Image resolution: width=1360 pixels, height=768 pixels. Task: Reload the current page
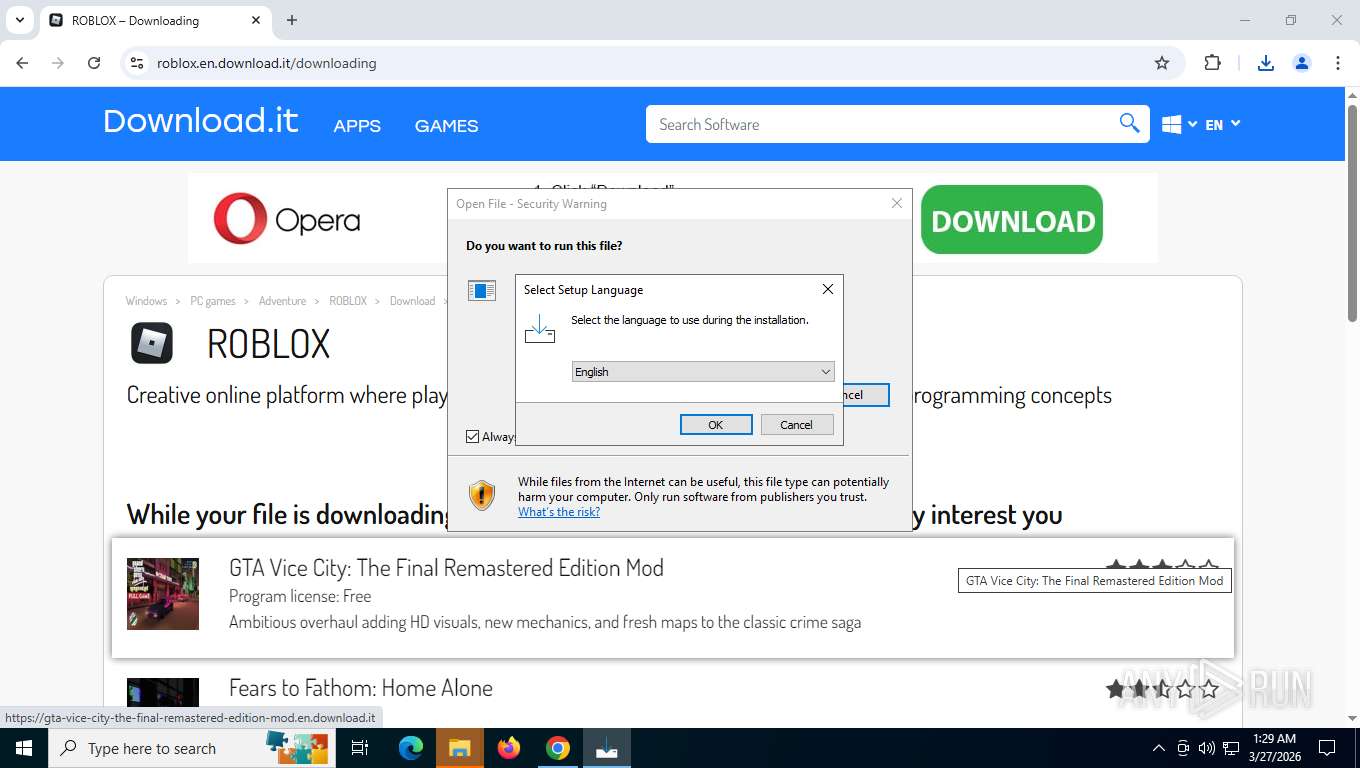click(x=94, y=63)
